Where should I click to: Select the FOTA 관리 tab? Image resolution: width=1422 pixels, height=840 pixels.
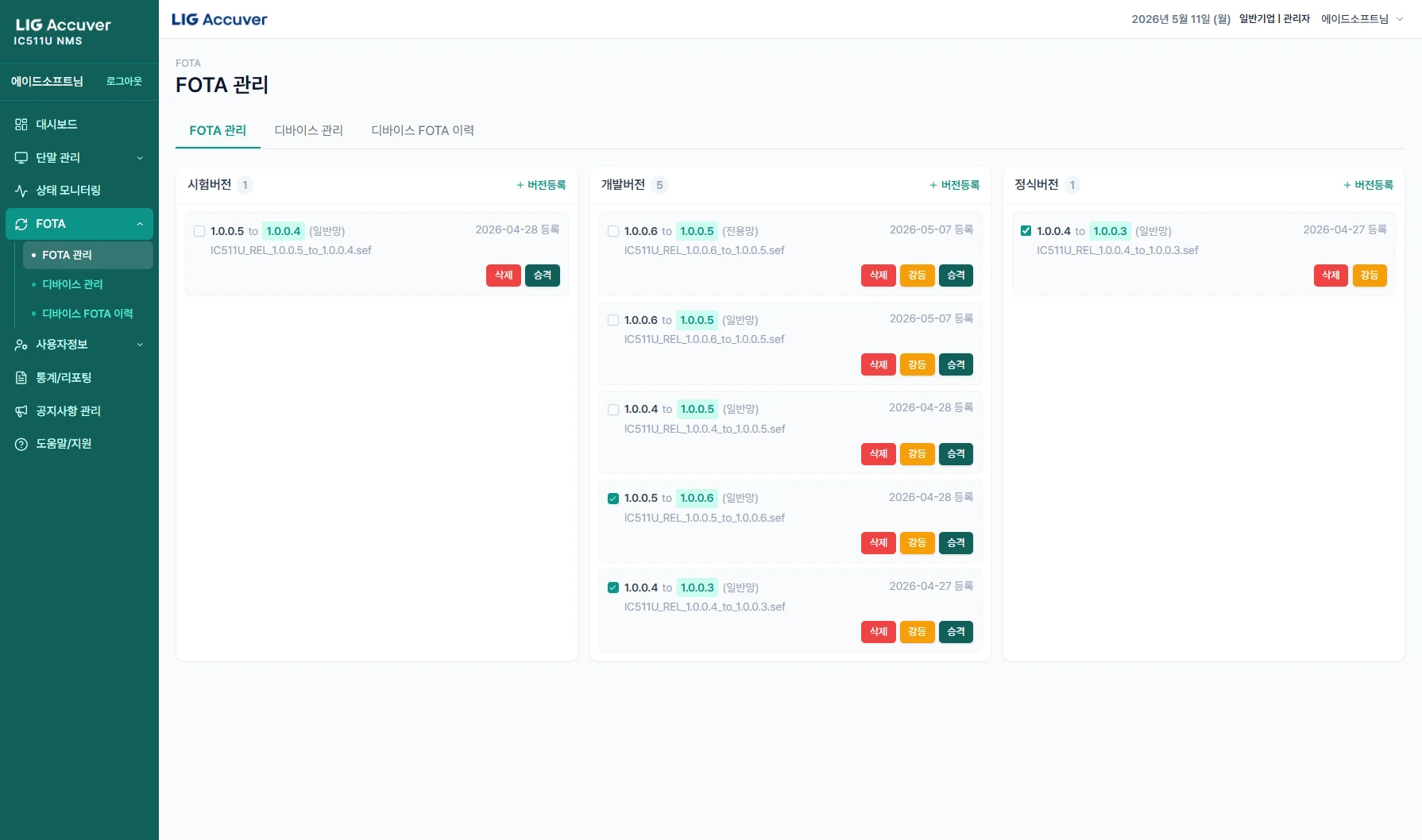(218, 130)
